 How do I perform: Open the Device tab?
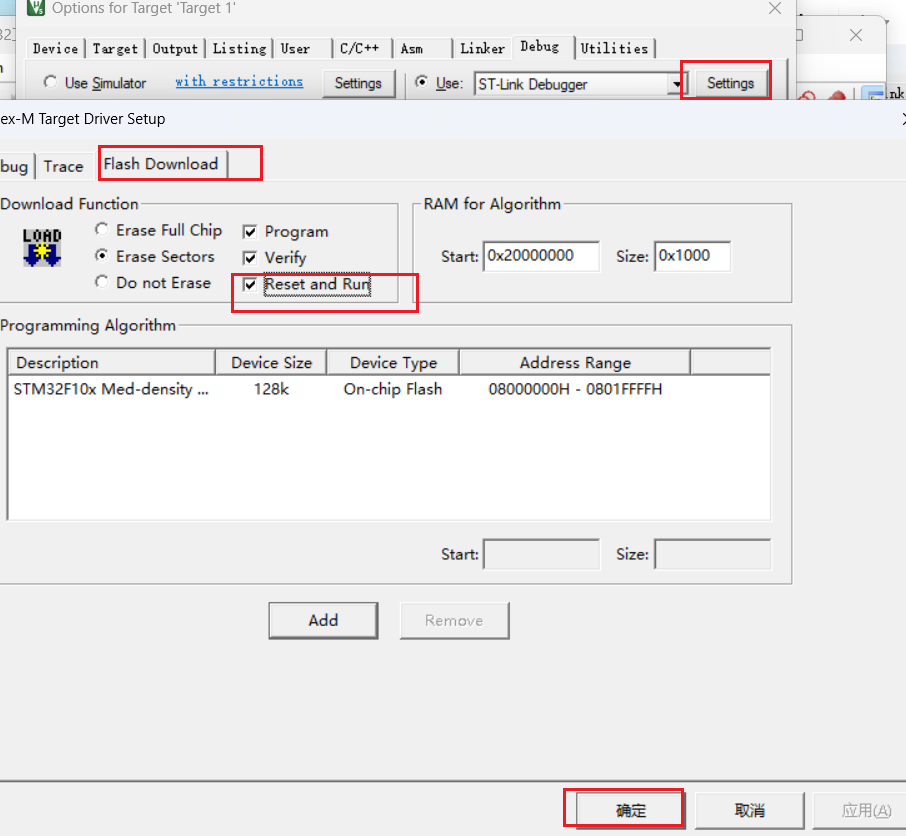coord(55,49)
